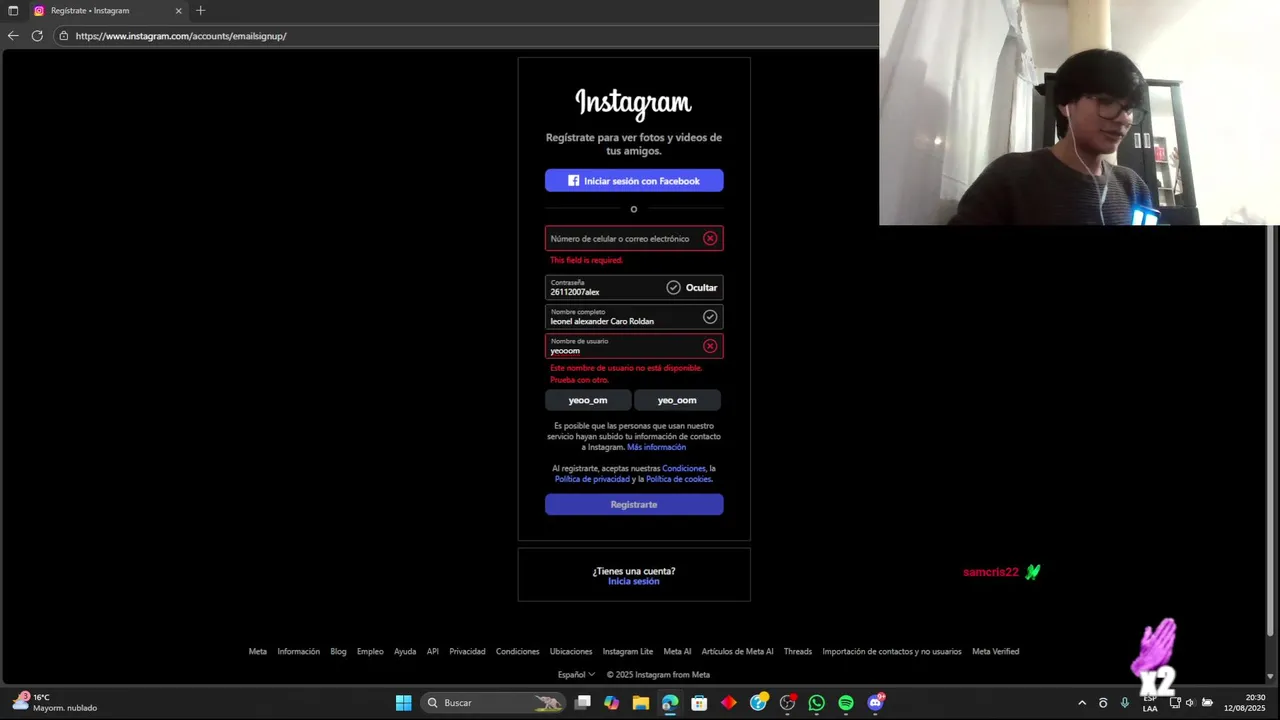1280x720 pixels.
Task: Click the Facebook logo icon in login button
Action: pyautogui.click(x=574, y=181)
